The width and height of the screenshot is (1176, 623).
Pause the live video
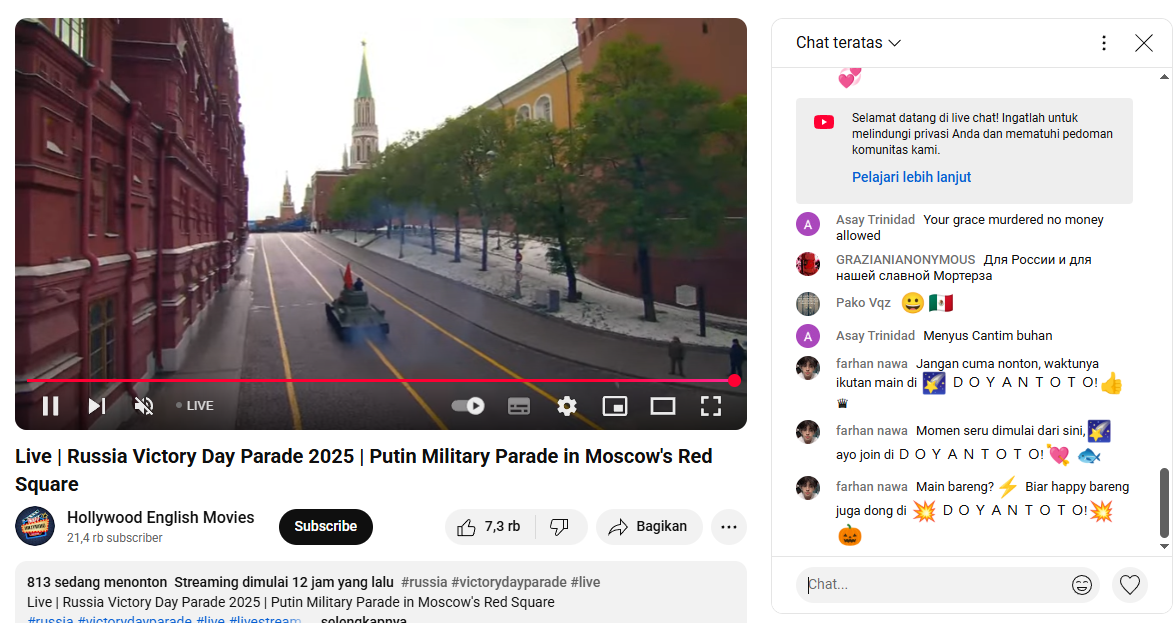pos(50,406)
